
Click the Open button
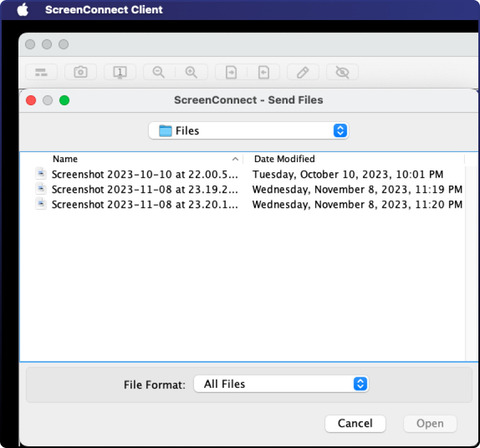430,423
